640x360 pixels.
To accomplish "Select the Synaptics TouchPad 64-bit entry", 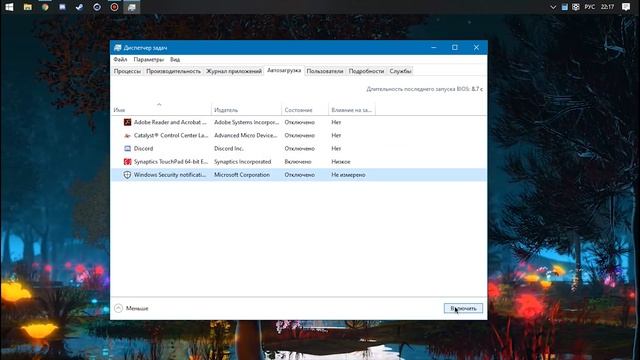I will (x=171, y=162).
